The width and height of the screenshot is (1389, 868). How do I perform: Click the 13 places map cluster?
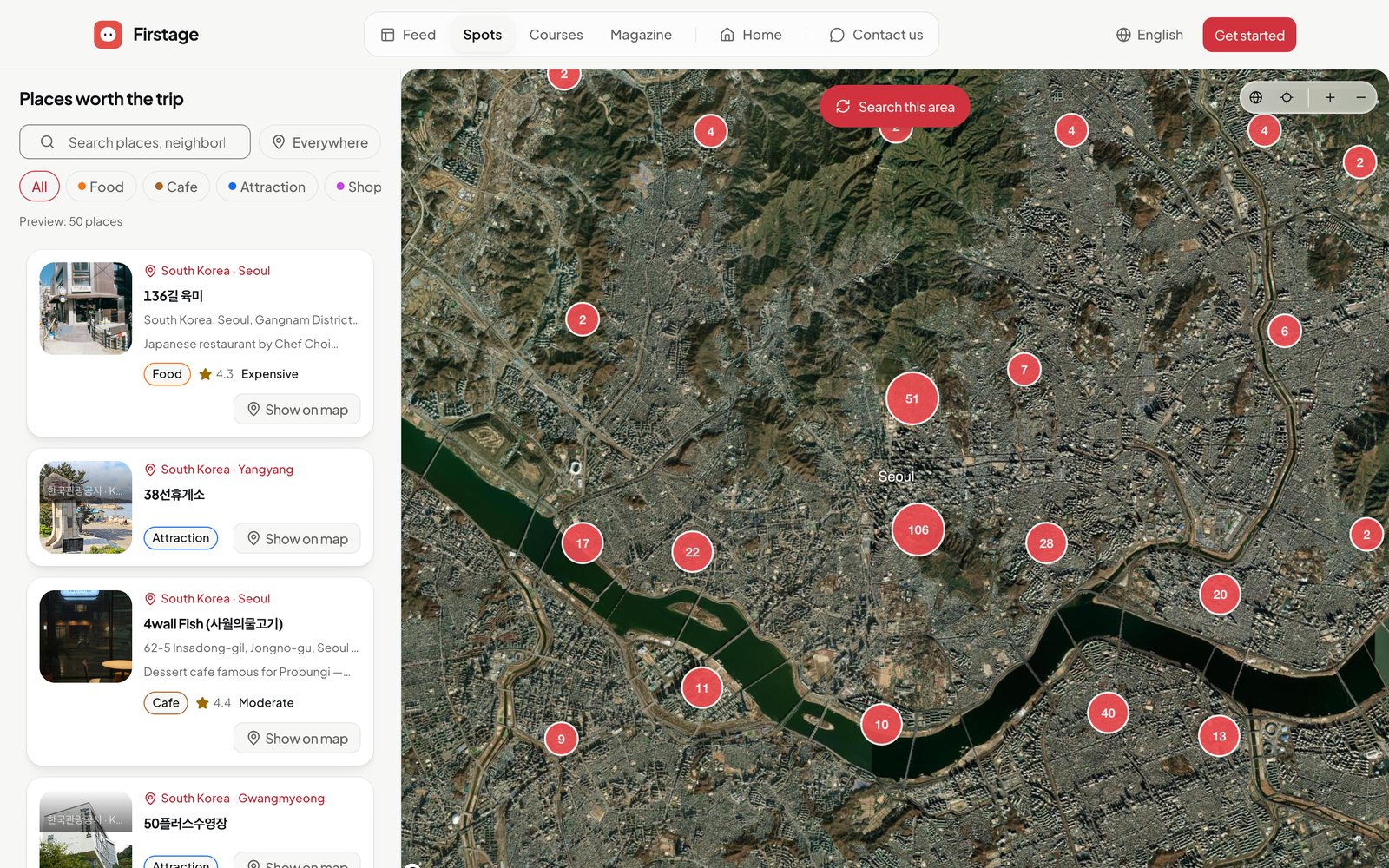(x=1219, y=736)
